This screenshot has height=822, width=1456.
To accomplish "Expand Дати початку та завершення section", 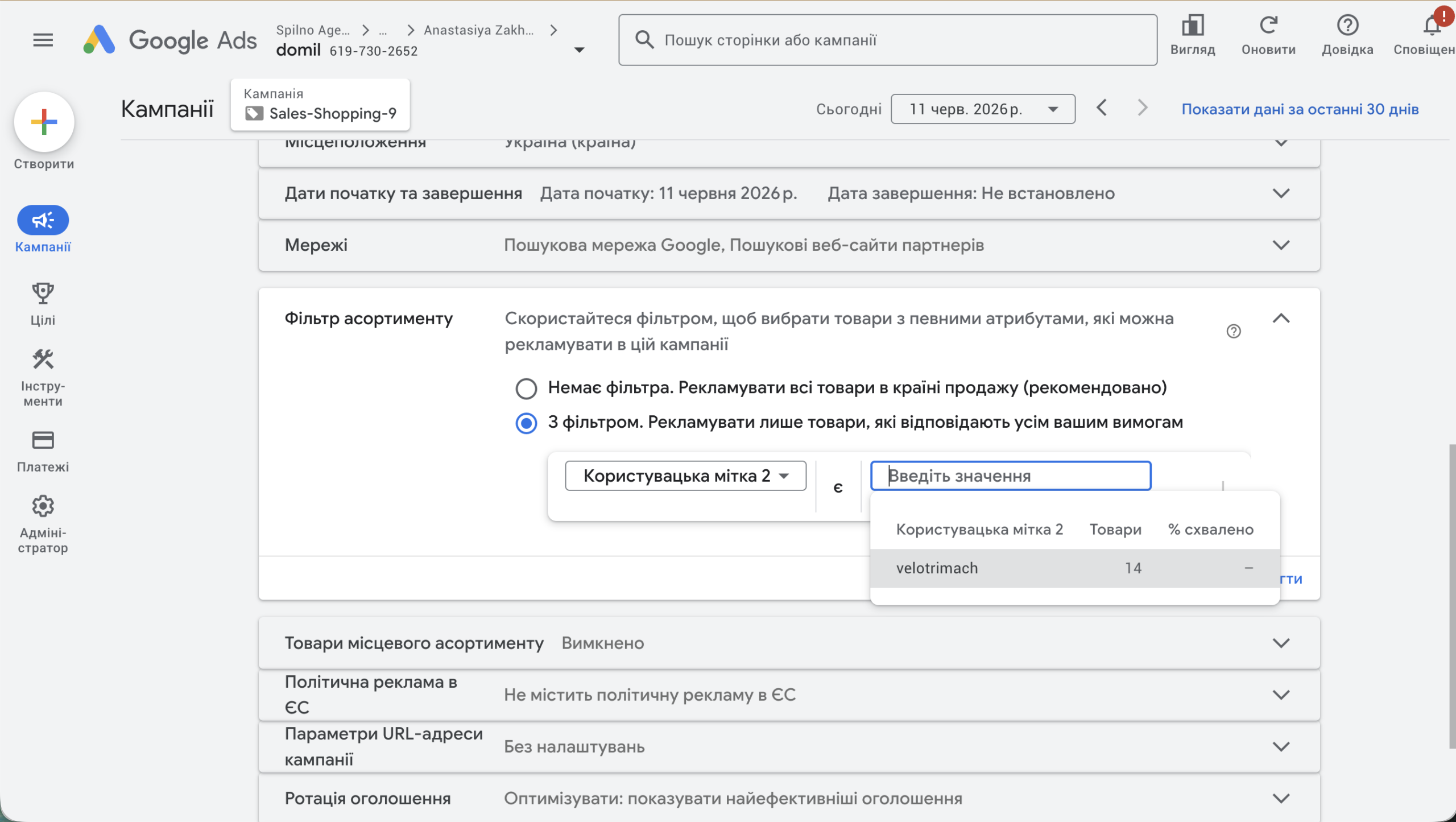I will tap(1281, 193).
